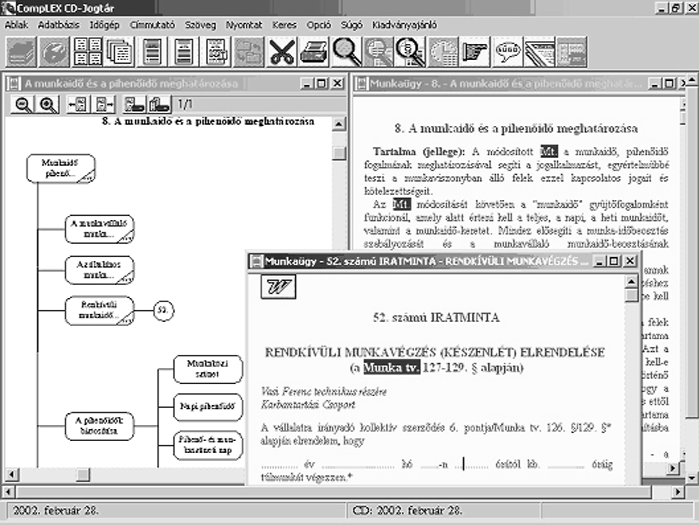This screenshot has height=525, width=699.
Task: Click the main workspace vertical scrollbar thumb
Action: point(692,253)
